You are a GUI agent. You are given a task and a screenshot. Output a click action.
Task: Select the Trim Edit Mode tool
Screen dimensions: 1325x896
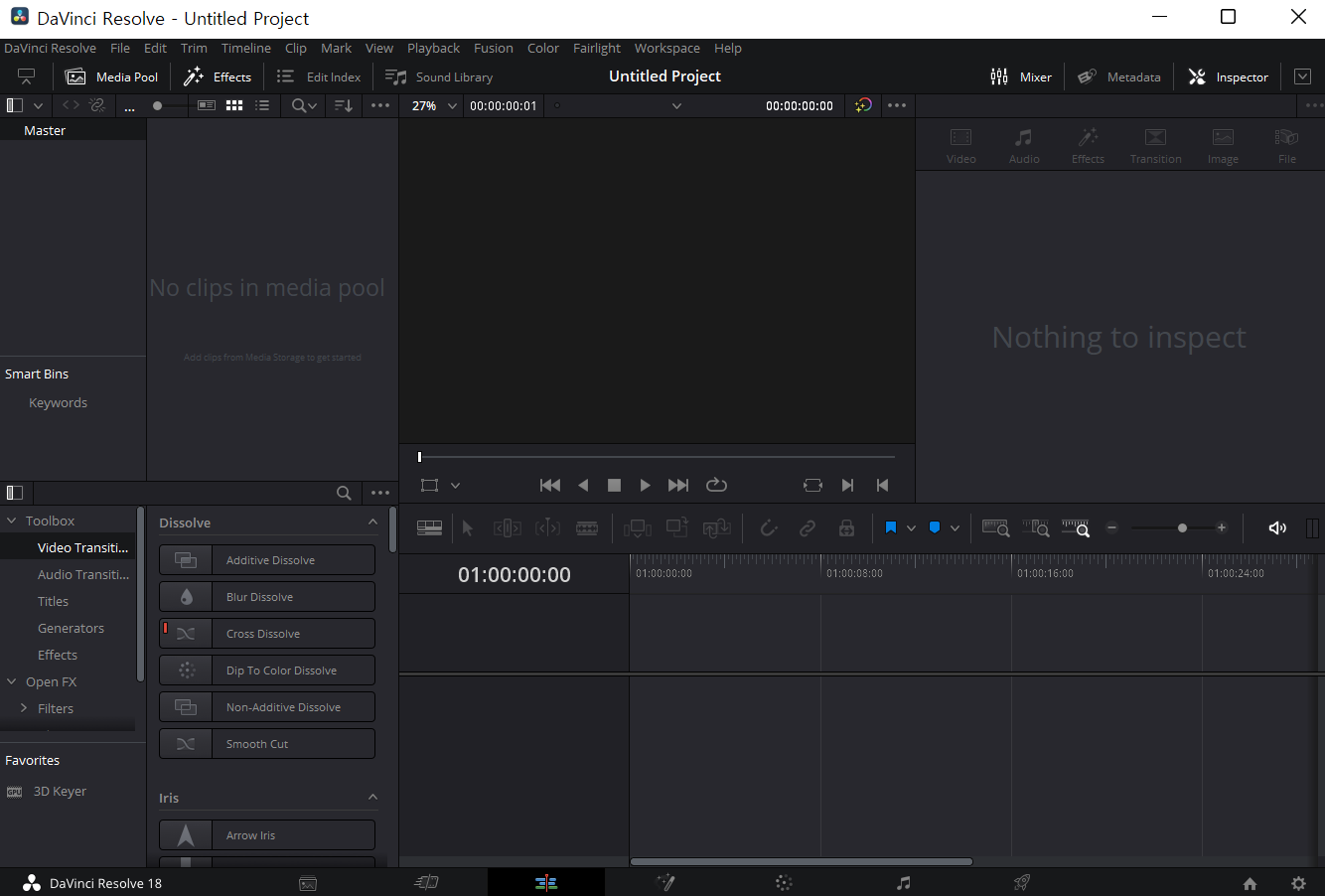tap(508, 527)
